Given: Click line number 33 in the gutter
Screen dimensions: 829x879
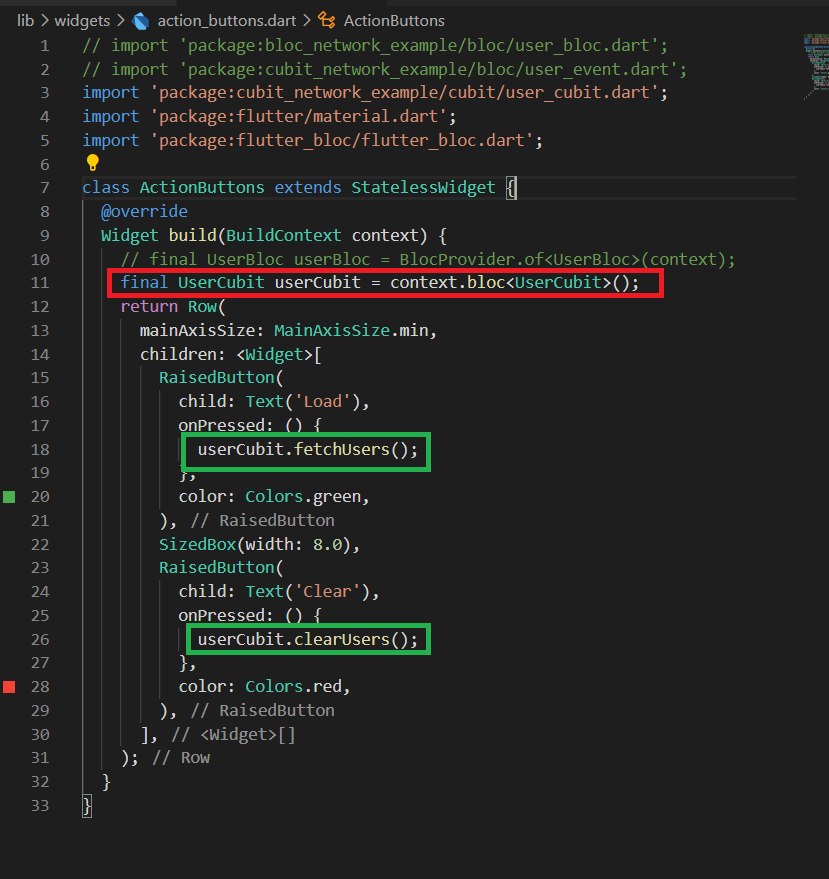Looking at the screenshot, I should 40,806.
